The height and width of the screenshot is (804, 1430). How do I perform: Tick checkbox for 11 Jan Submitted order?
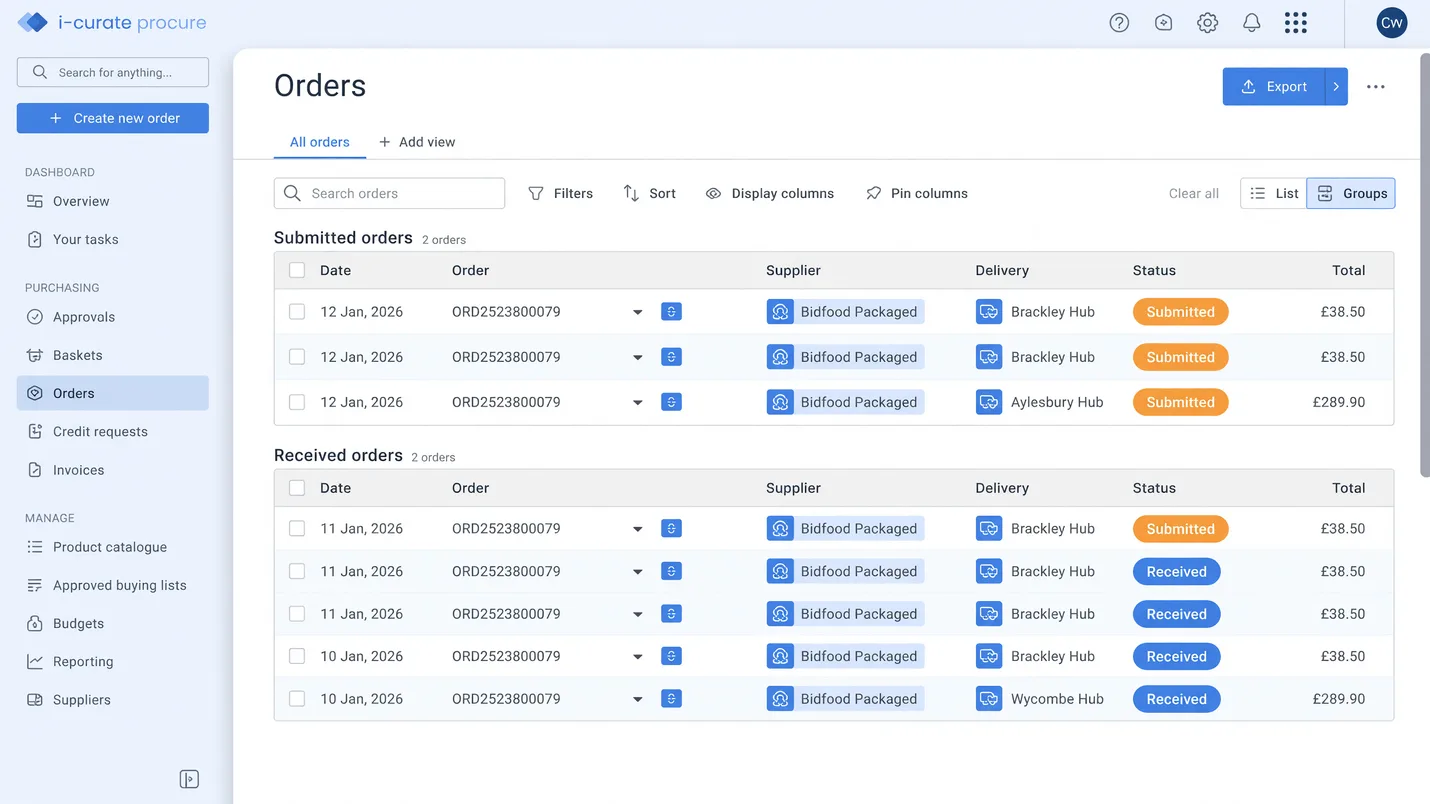[x=297, y=529]
